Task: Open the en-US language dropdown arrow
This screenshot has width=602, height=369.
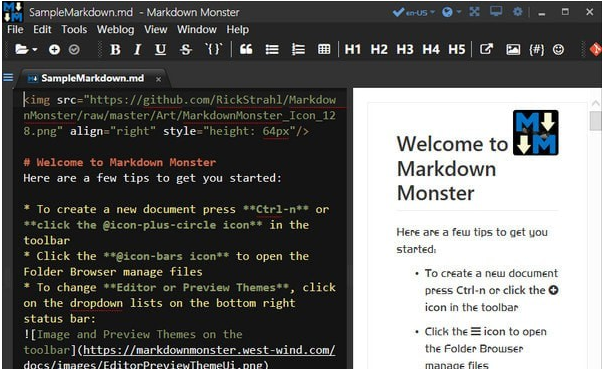Action: tap(433, 12)
